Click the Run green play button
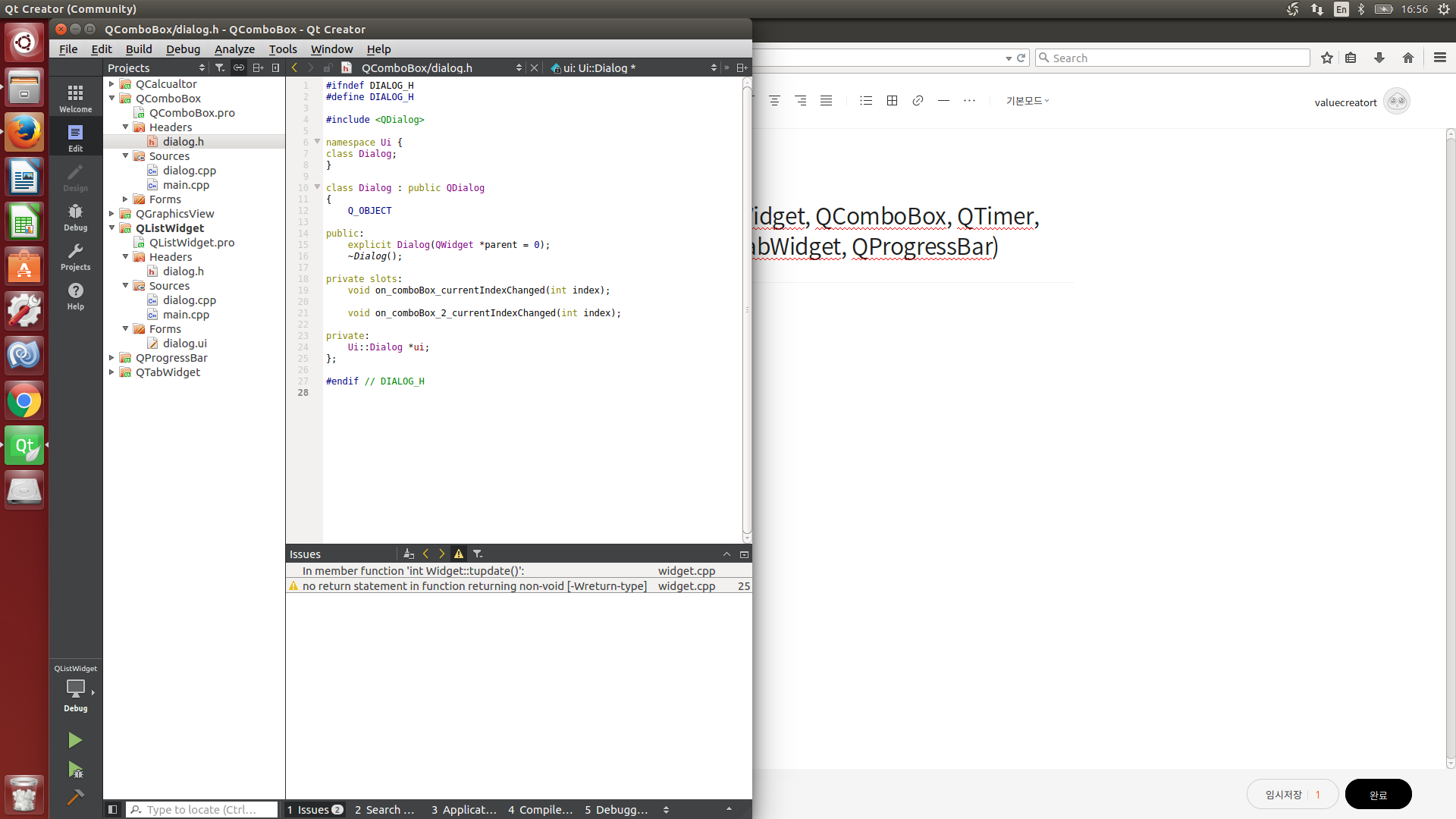This screenshot has width=1456, height=819. (74, 740)
